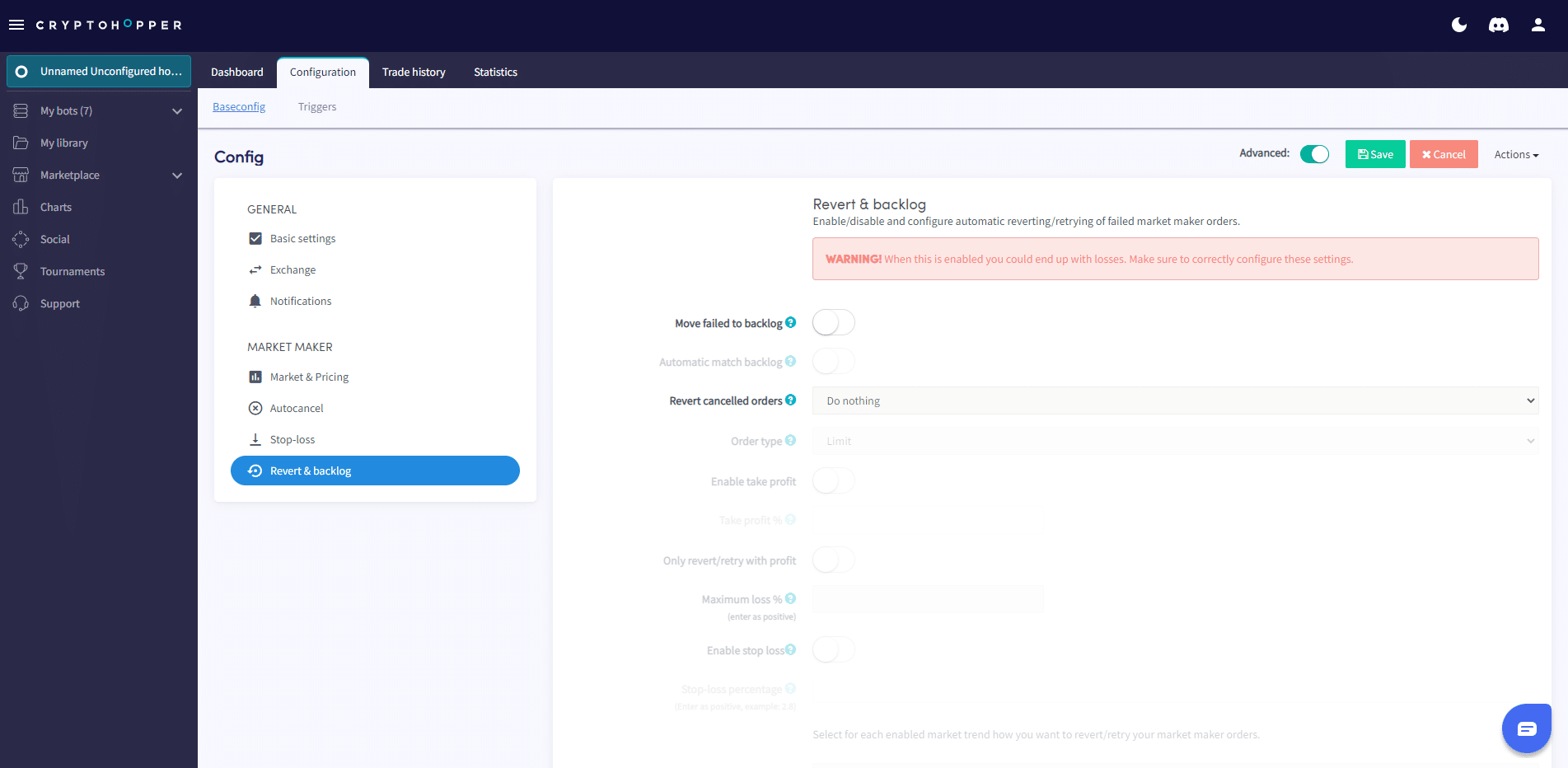
Task: Open help for Order type
Action: (x=791, y=440)
